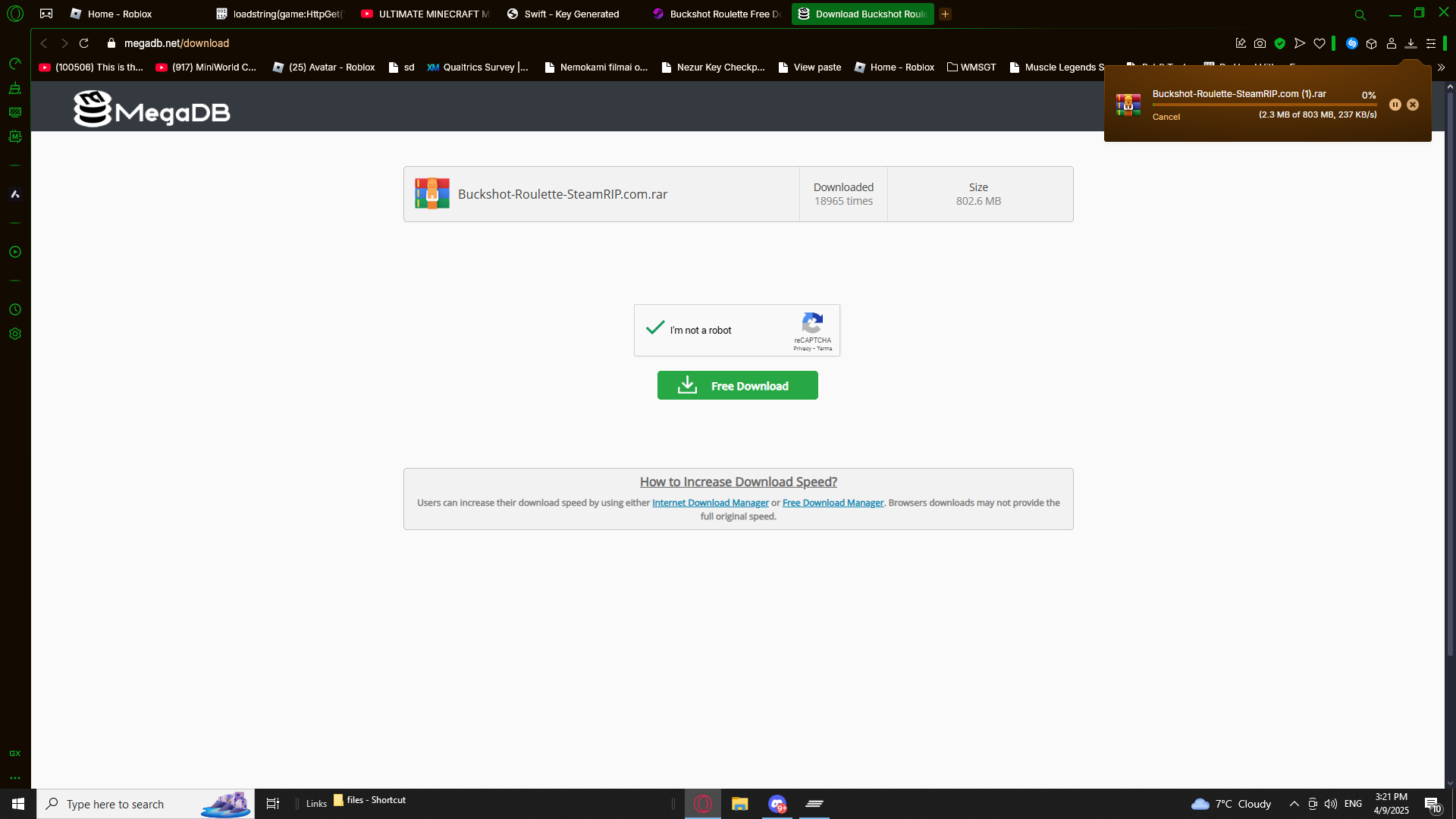Screen dimensions: 1456x819
Task: Open sidebar three-dot setup menu
Action: coord(15,777)
